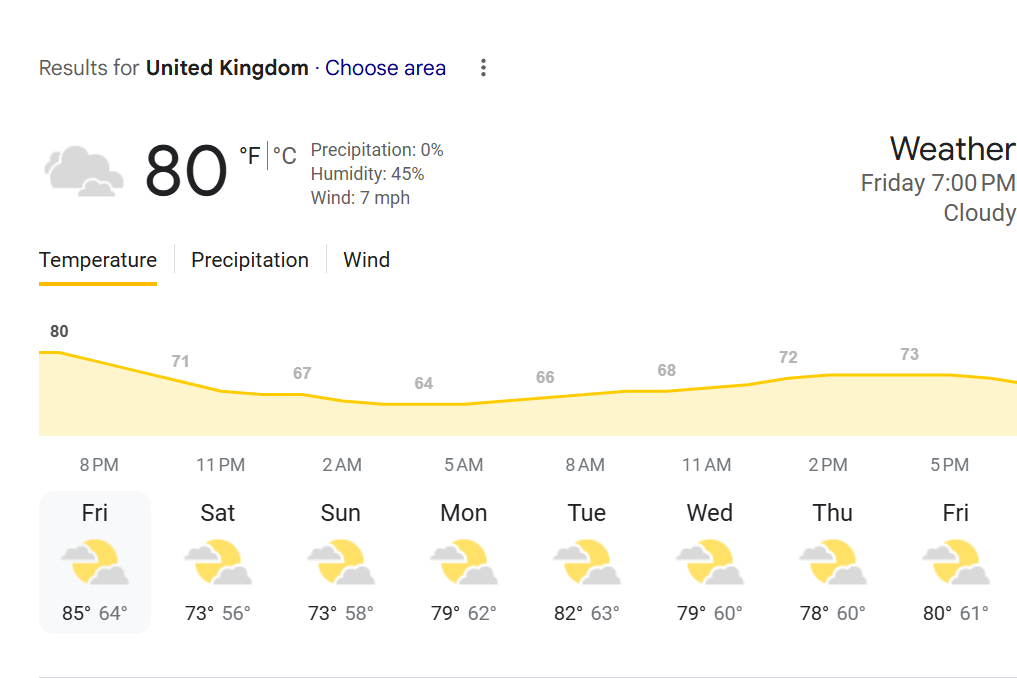Select the Temperature tab
The height and width of the screenshot is (678, 1017).
pos(98,260)
